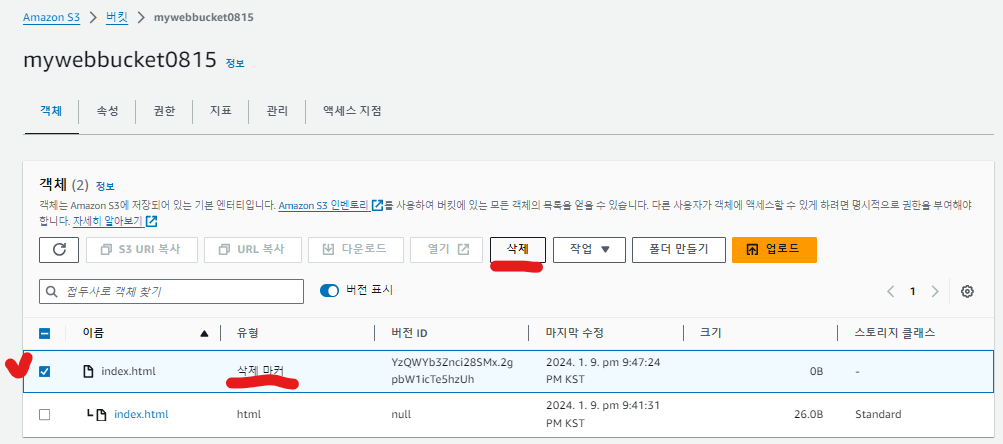Click the 스토리지 클래스 column header
Image resolution: width=1003 pixels, height=444 pixels.
(895, 333)
